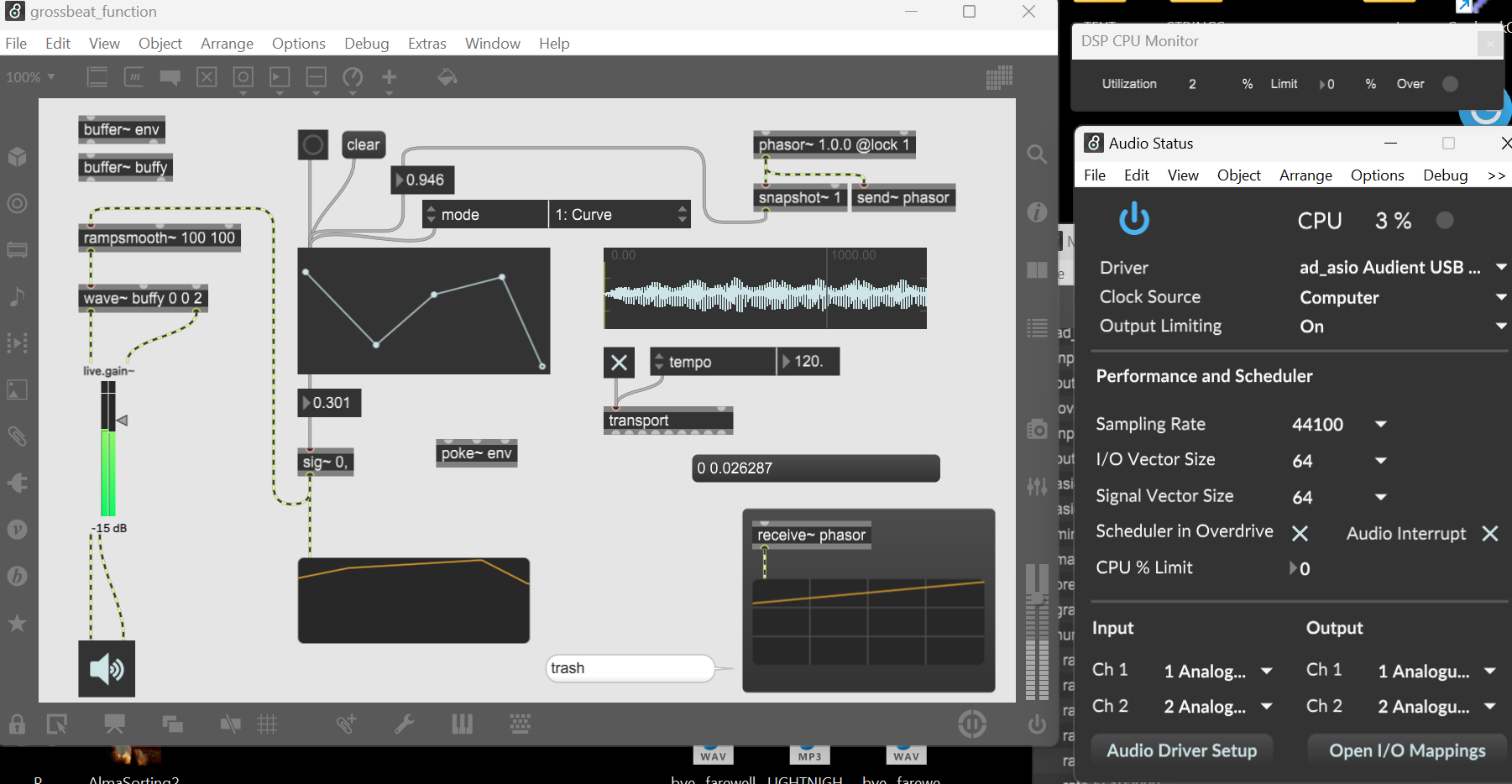Click the speaker audio output icon in patch
The height and width of the screenshot is (784, 1512).
point(107,669)
